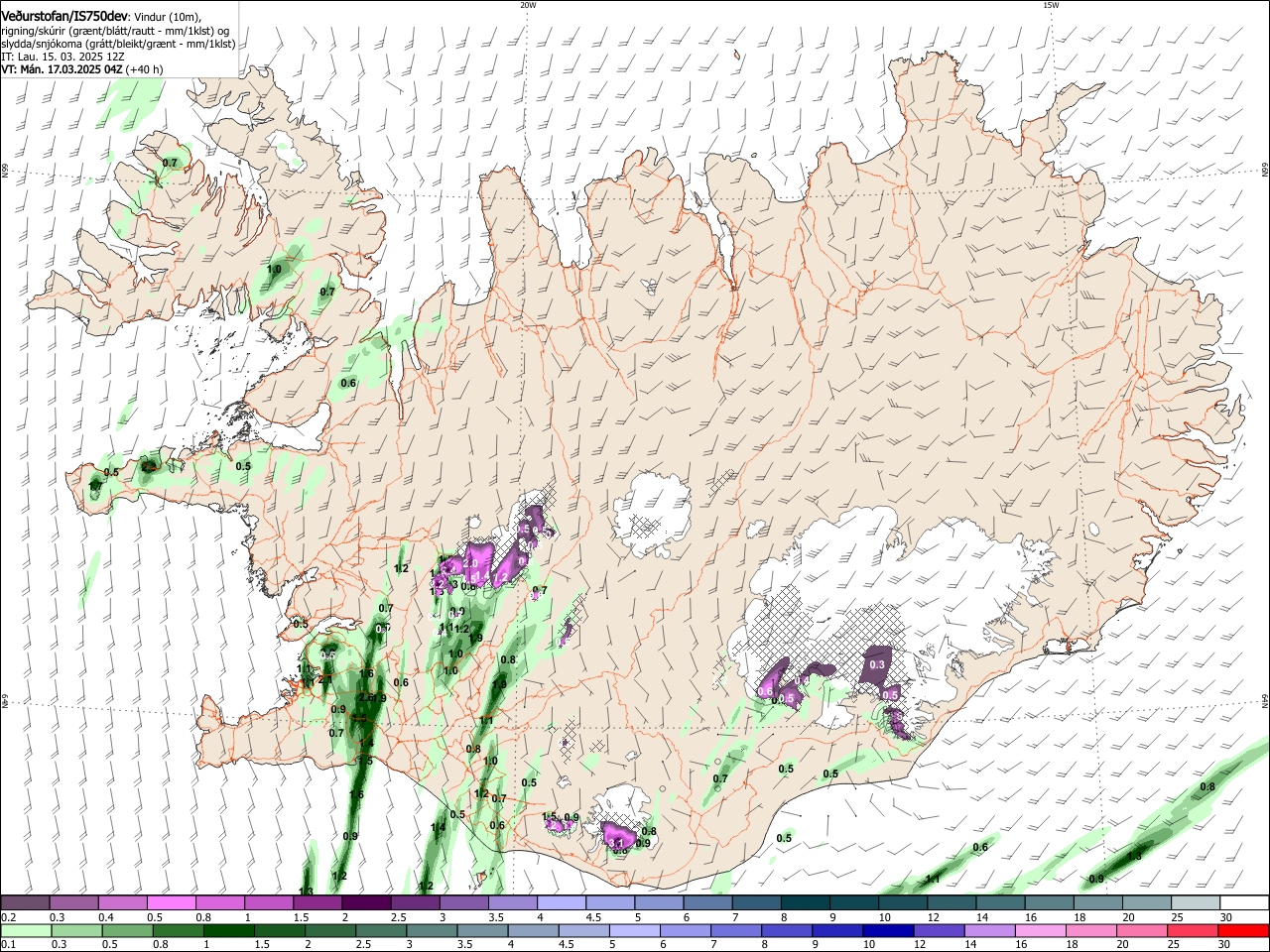Click the light pink 16 rain-scale swatch
Viewport: 1270px width, 952px height.
click(x=1040, y=930)
